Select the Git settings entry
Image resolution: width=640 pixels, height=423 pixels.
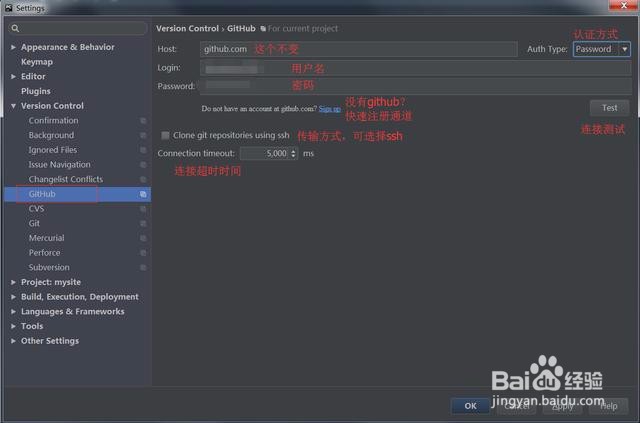tap(34, 223)
